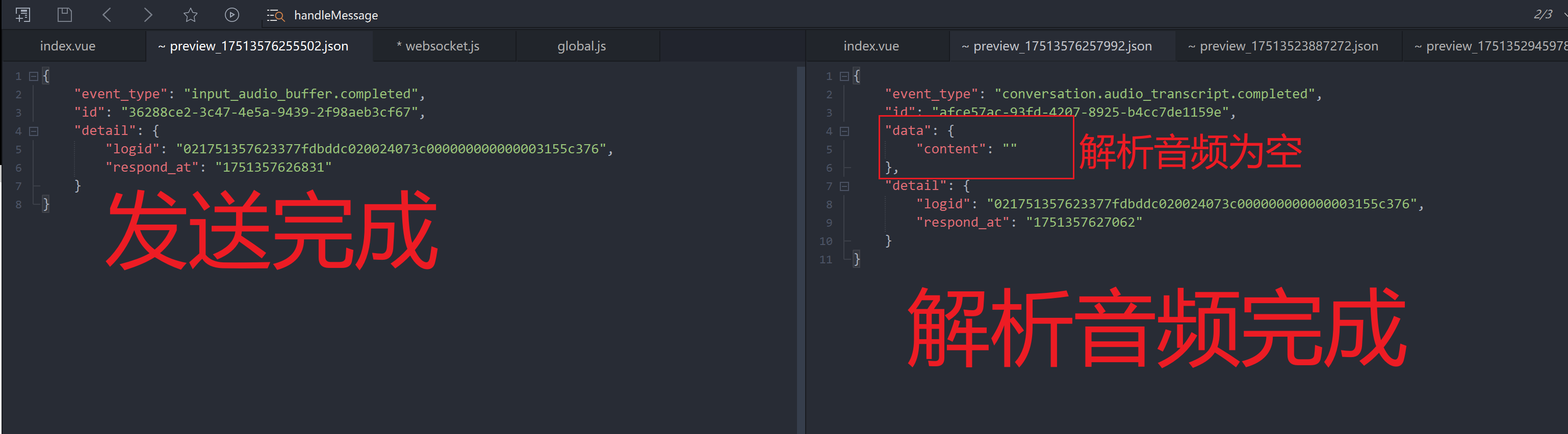
Task: Go back with the left arrow icon
Action: (x=107, y=15)
